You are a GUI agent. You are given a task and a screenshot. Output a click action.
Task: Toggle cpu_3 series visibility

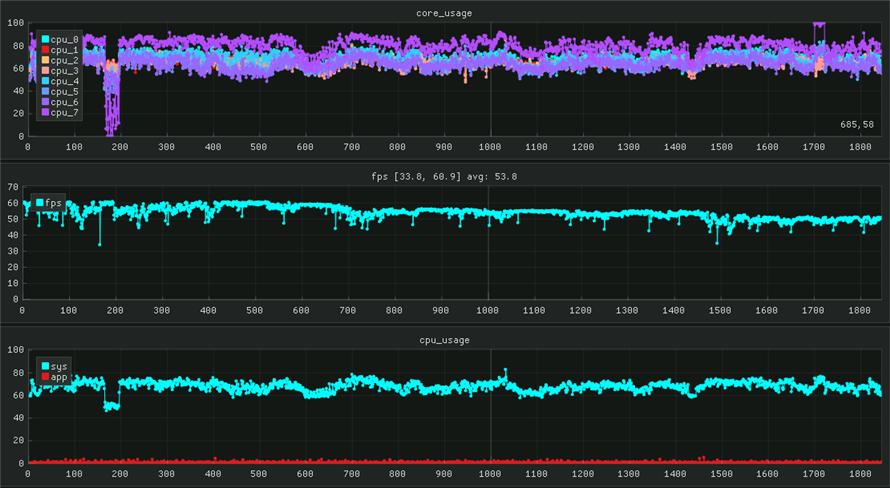point(58,71)
